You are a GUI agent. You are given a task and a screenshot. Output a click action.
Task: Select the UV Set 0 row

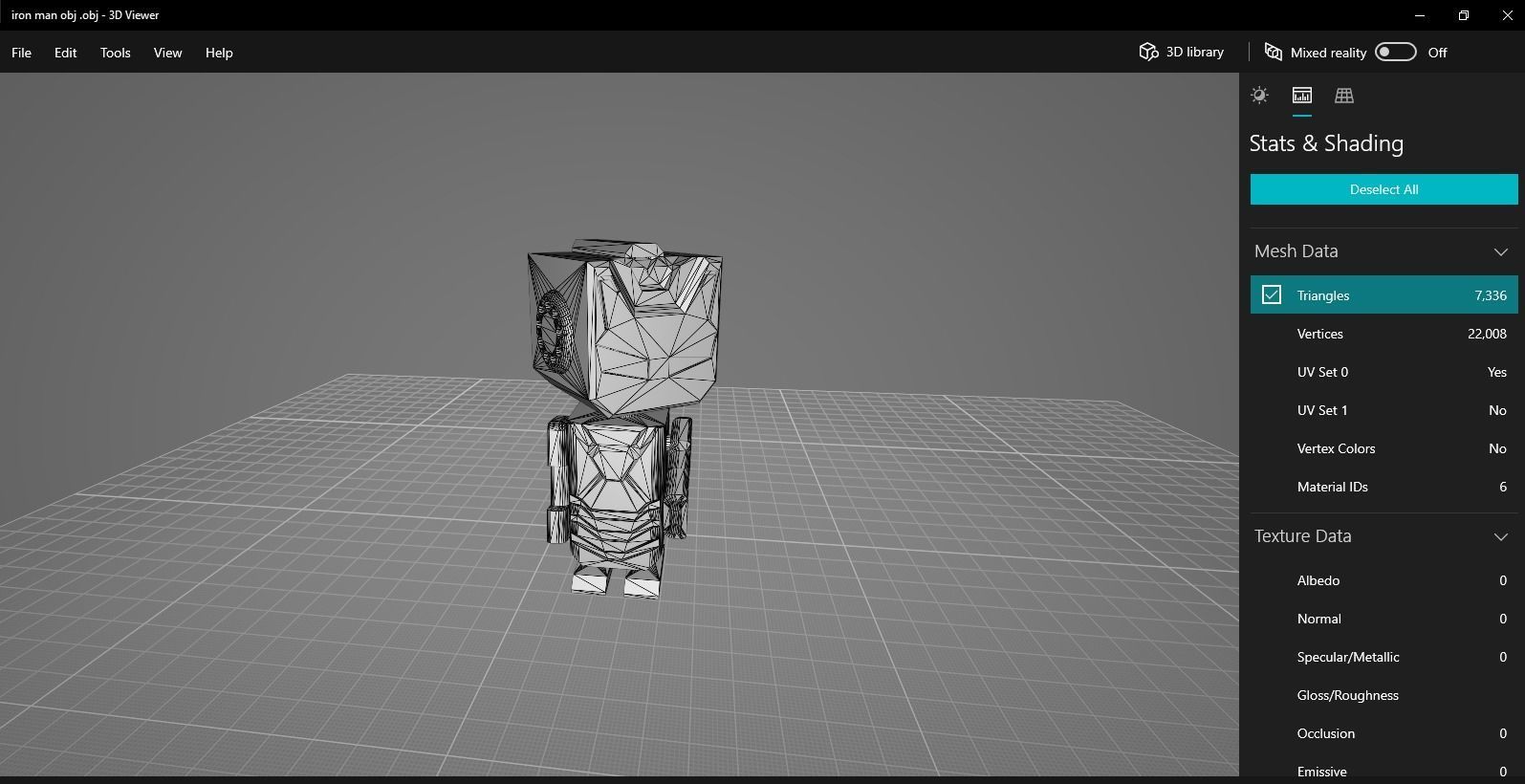tap(1383, 372)
